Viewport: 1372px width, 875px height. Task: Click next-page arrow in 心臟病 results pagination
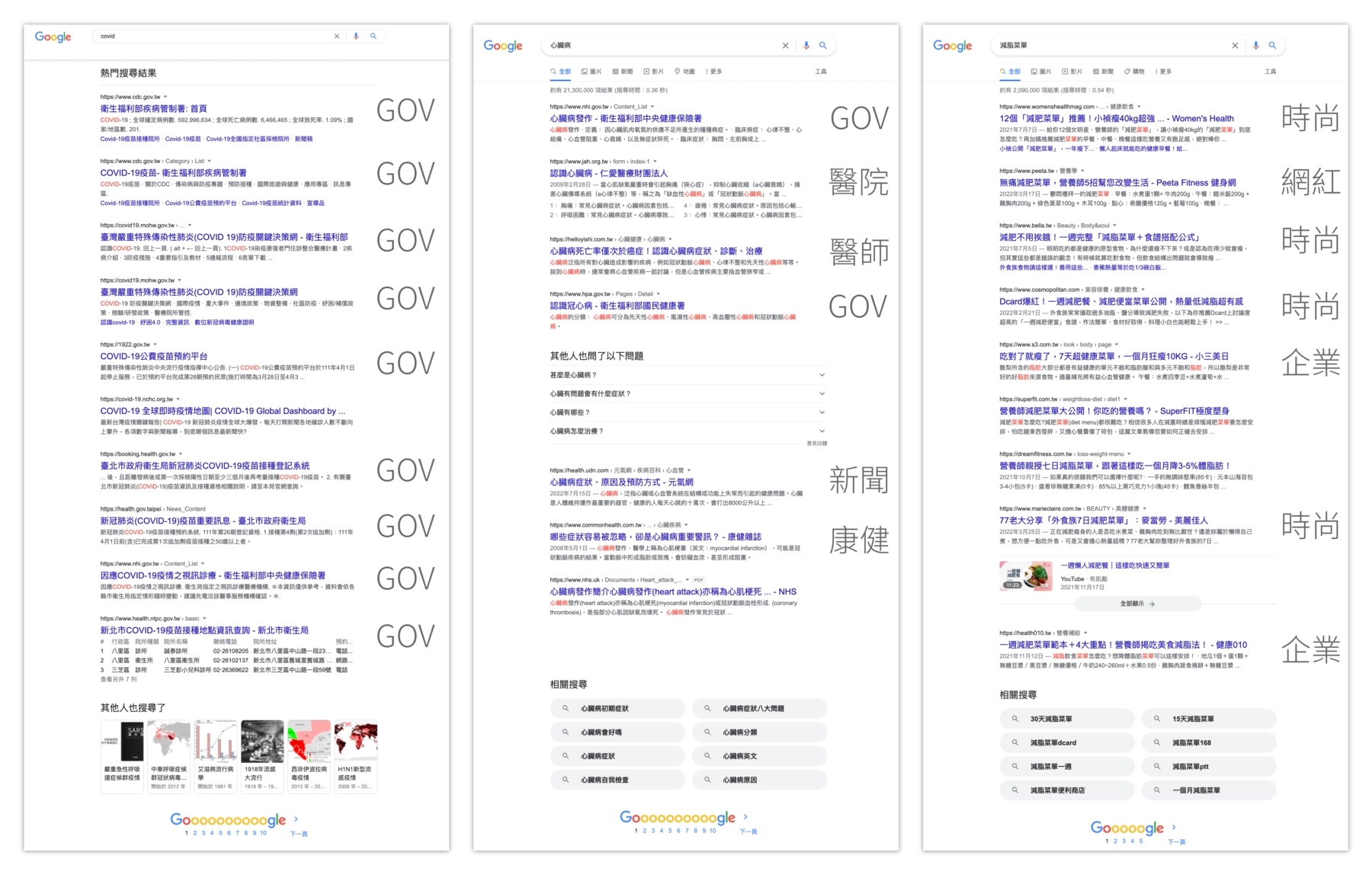pyautogui.click(x=745, y=817)
